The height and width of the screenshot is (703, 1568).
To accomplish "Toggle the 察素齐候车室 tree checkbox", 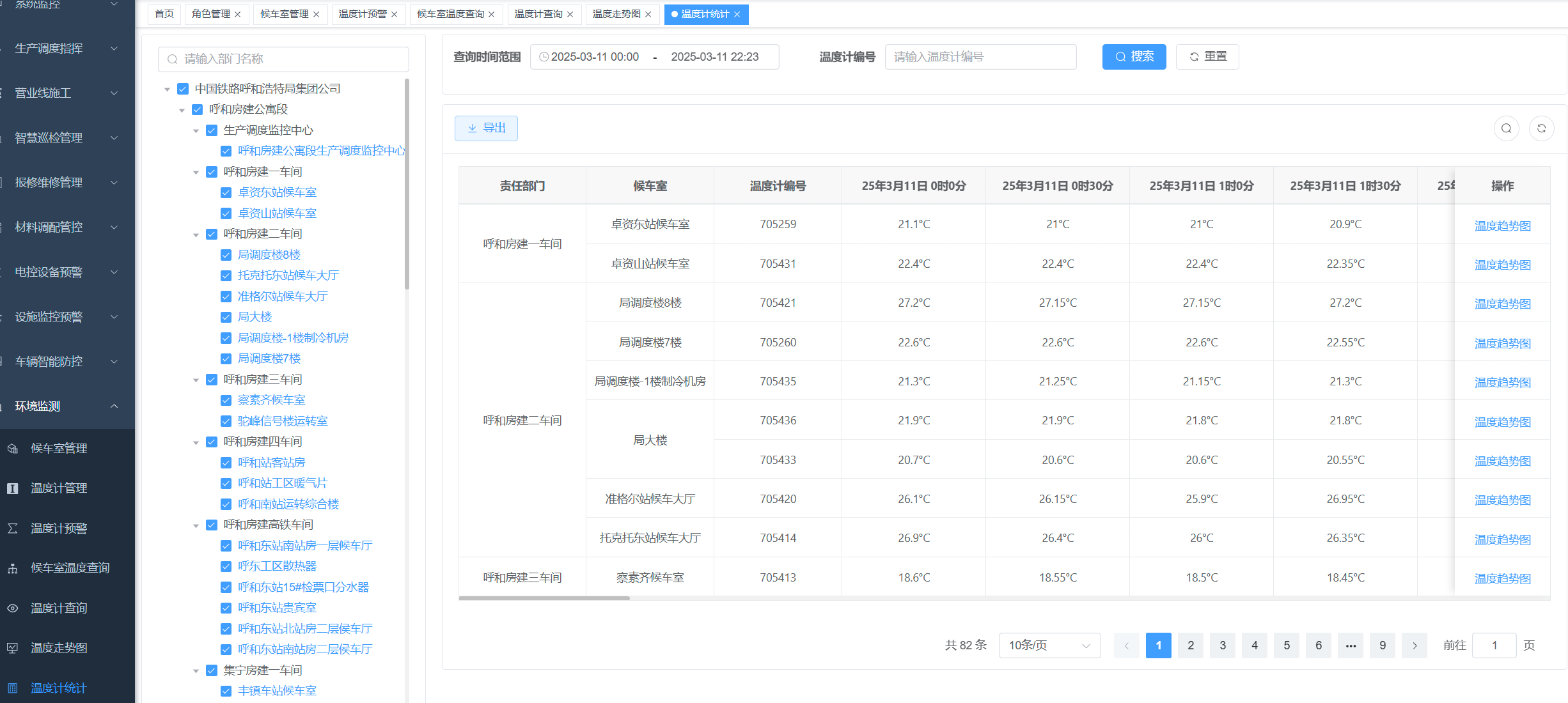I will coord(226,400).
